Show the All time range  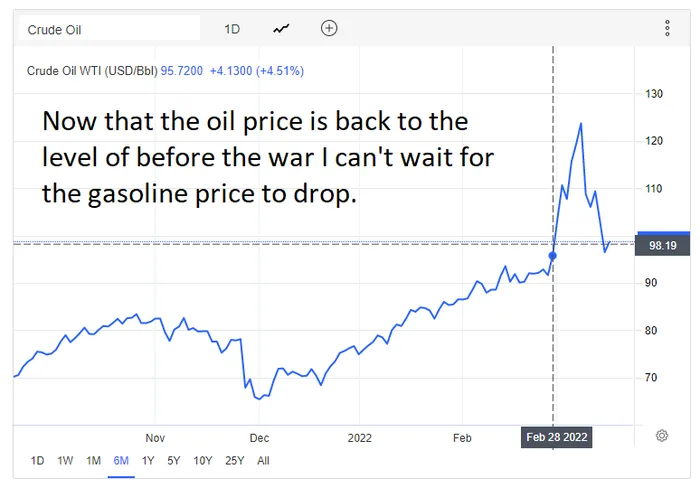(263, 461)
